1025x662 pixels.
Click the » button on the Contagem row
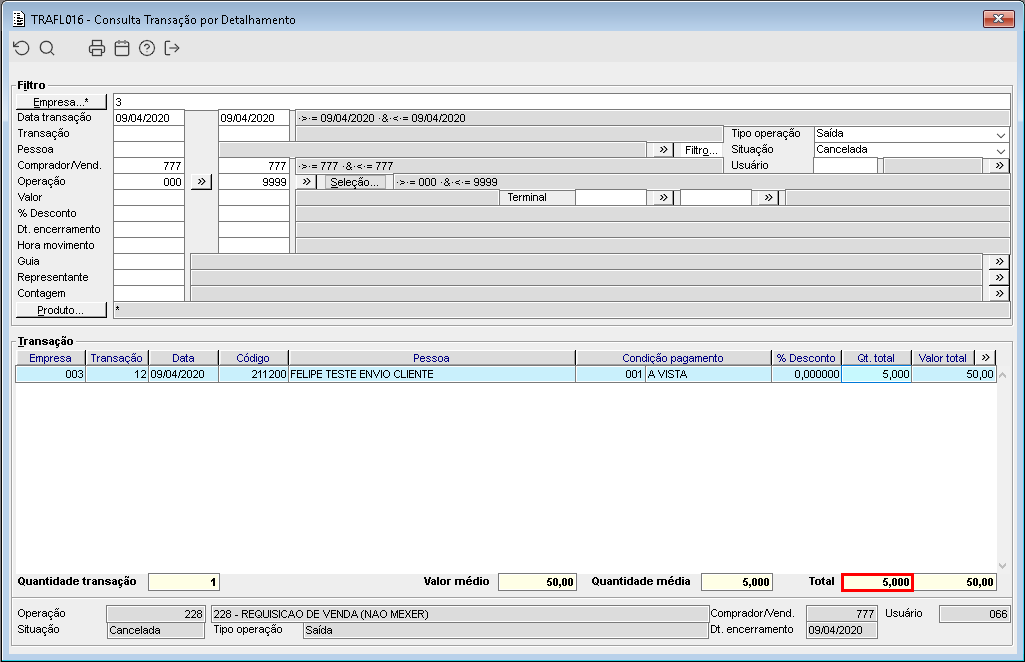coord(1000,293)
